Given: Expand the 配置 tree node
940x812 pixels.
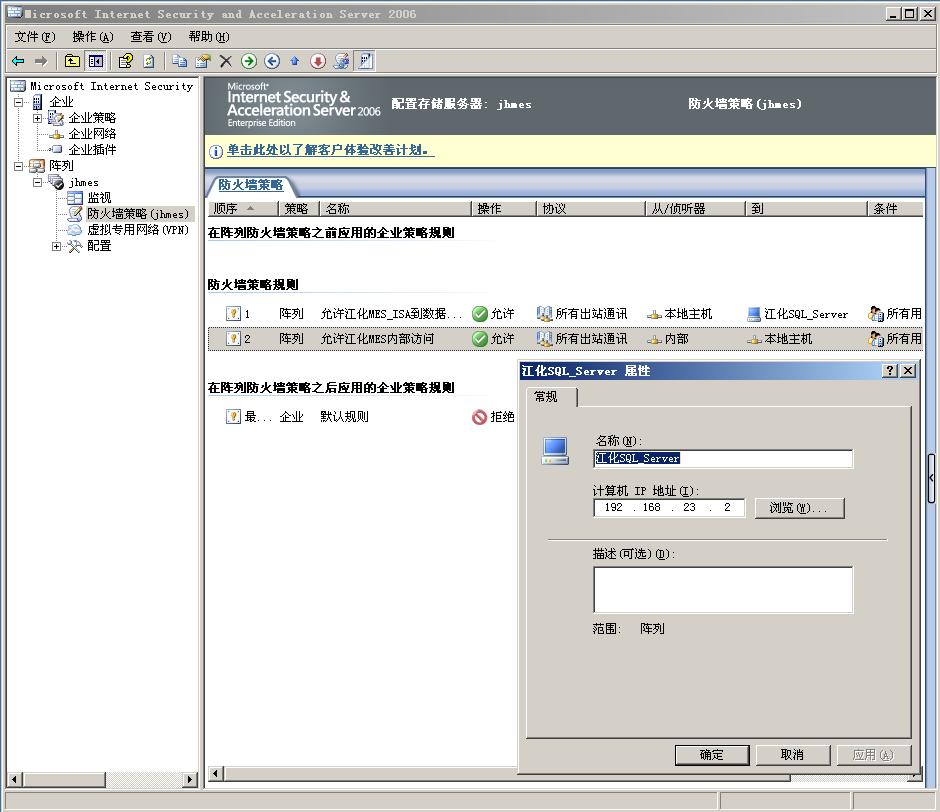Looking at the screenshot, I should point(56,246).
